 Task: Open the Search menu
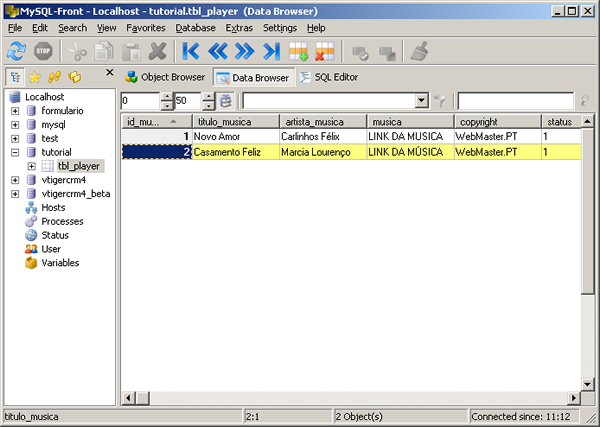click(72, 28)
